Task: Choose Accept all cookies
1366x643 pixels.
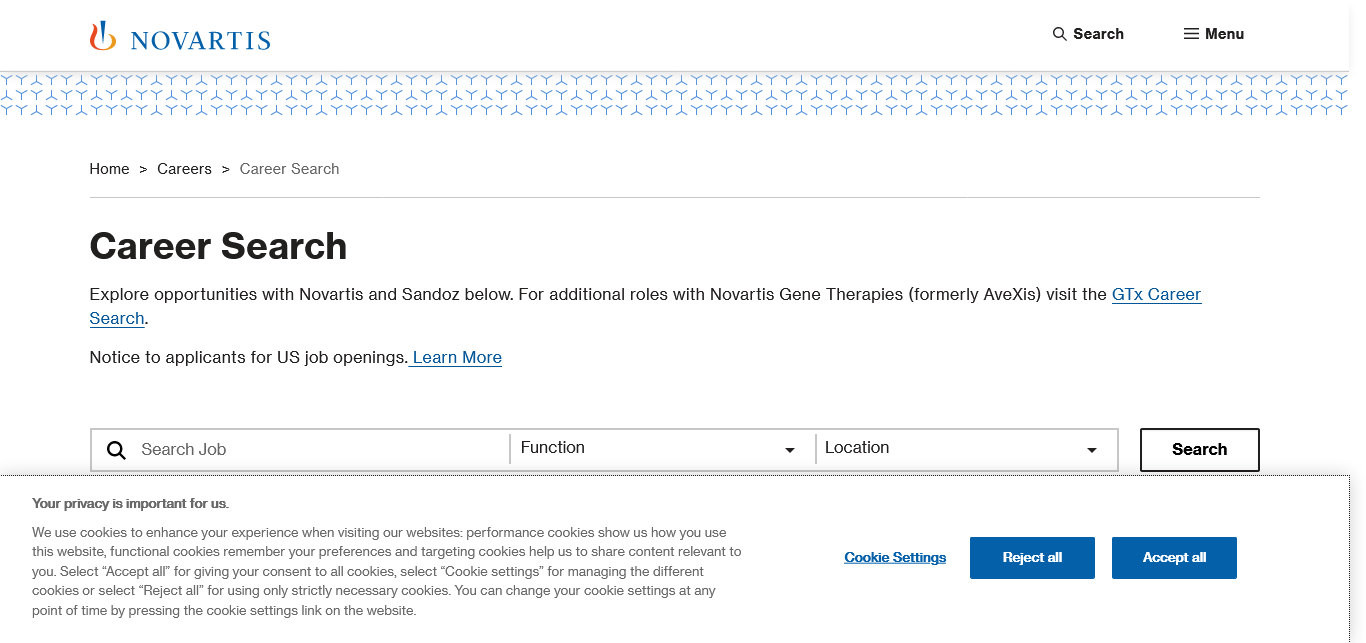Action: click(1174, 558)
